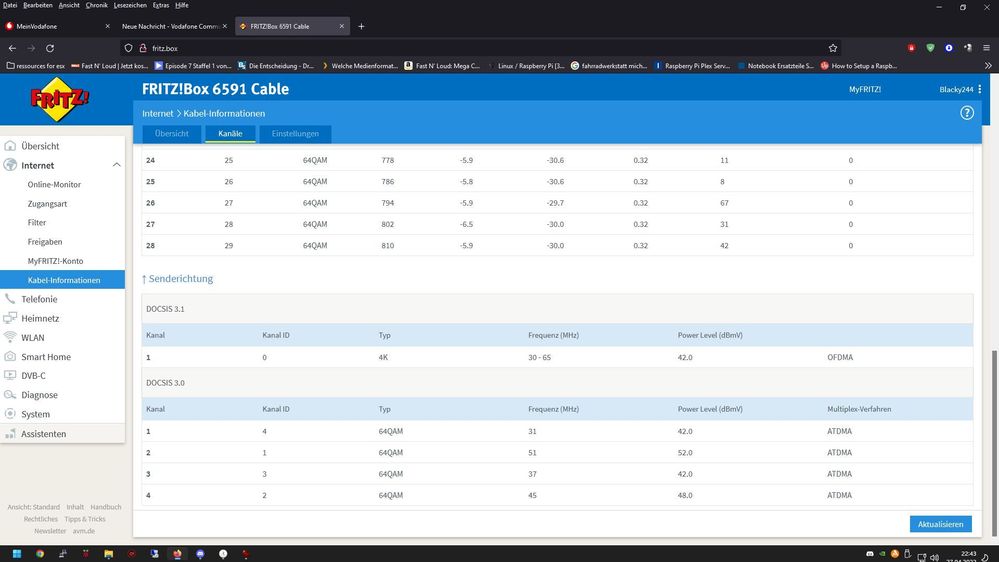Image resolution: width=999 pixels, height=562 pixels.
Task: Click the taskbar clock showing 22:43
Action: [968, 556]
